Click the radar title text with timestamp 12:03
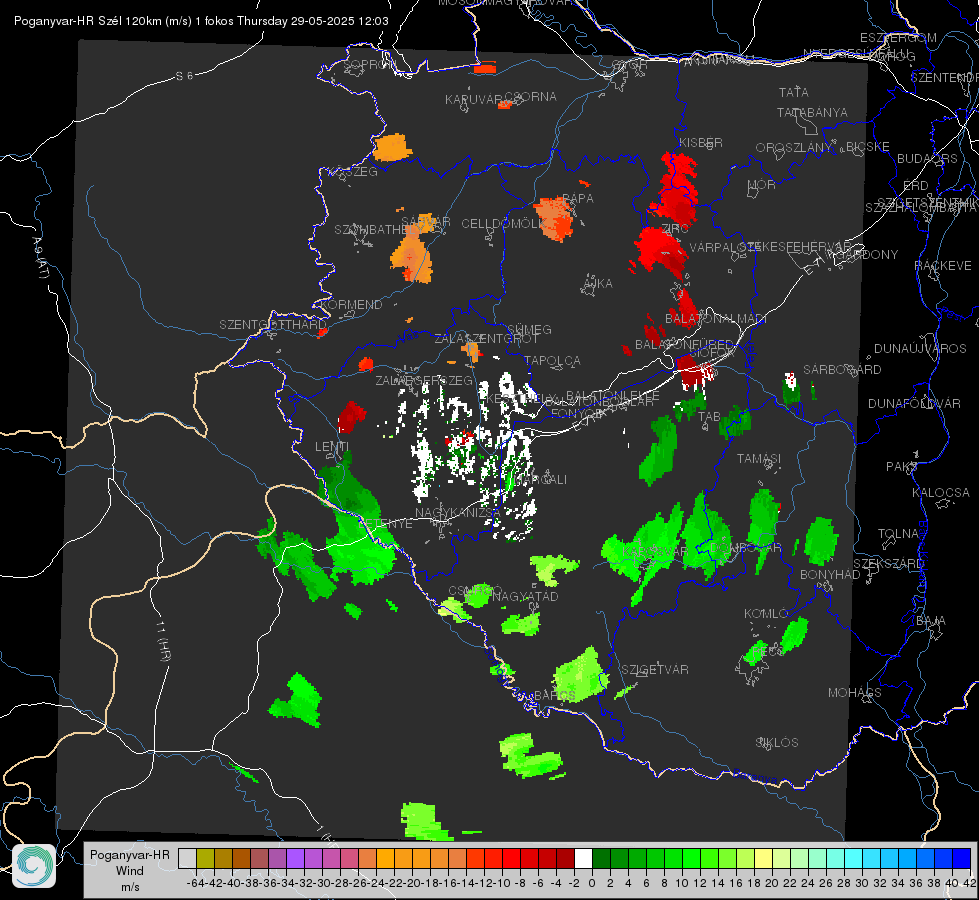The height and width of the screenshot is (900, 979). click(x=201, y=21)
